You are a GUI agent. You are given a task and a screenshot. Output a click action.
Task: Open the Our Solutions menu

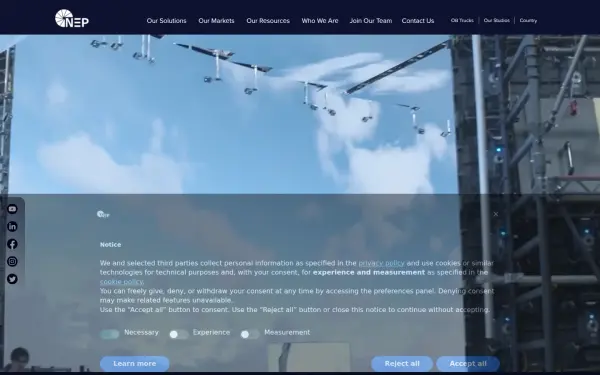pos(166,21)
